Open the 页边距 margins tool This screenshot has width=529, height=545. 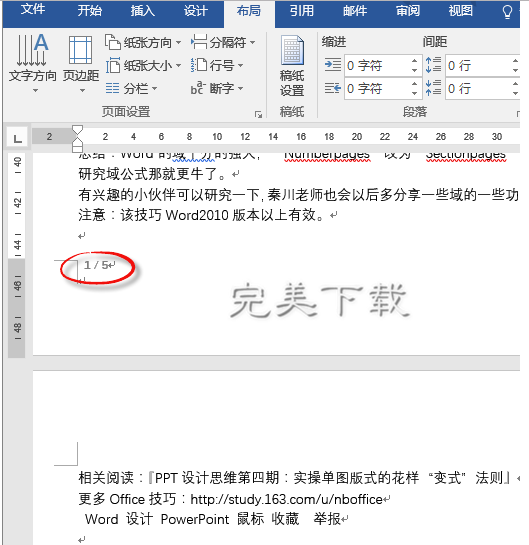click(81, 64)
